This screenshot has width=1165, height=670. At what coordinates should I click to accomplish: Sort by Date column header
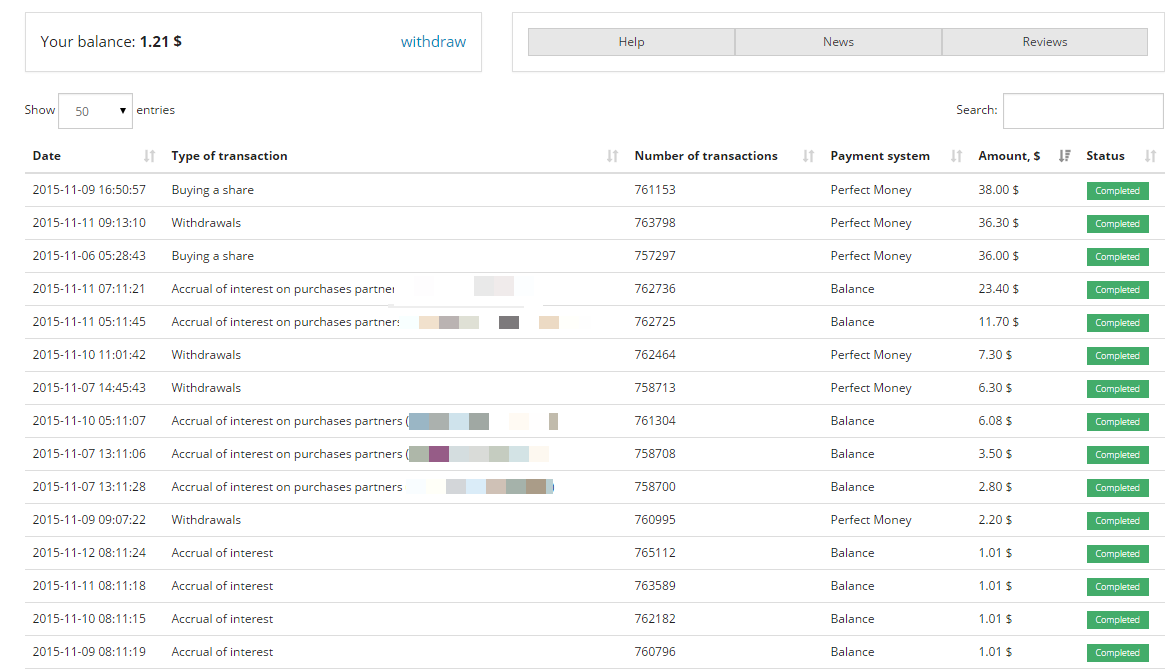pos(47,156)
